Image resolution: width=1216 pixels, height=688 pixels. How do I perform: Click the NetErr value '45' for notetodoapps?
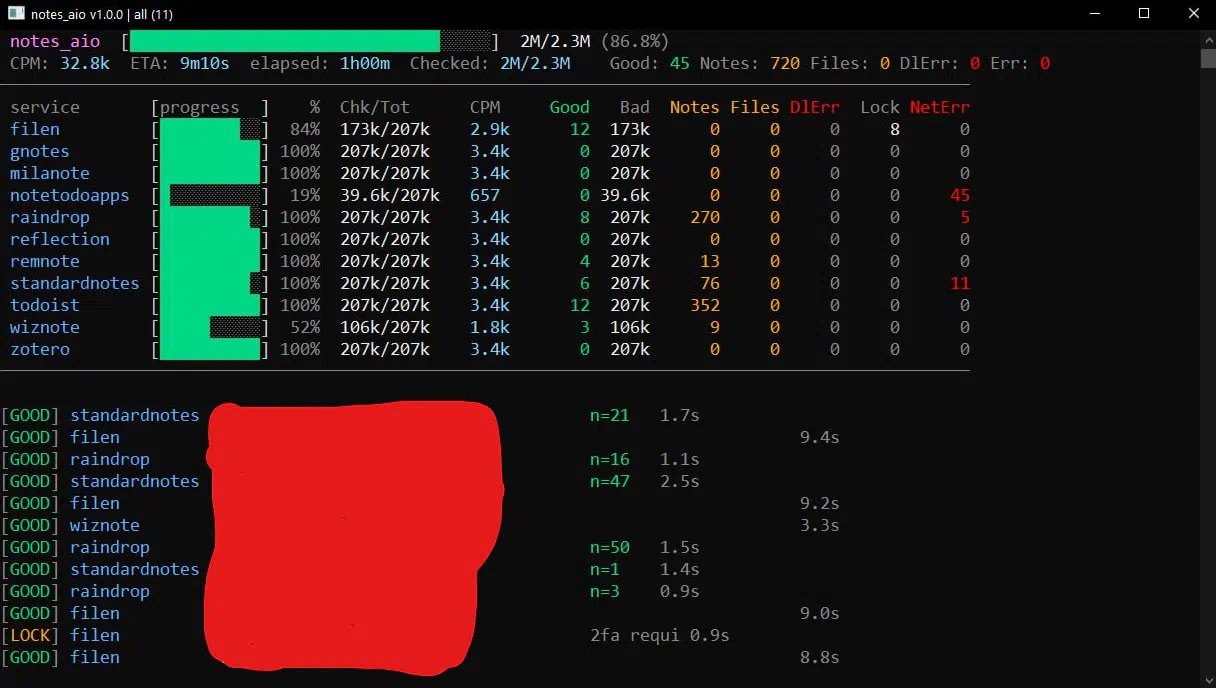(960, 195)
